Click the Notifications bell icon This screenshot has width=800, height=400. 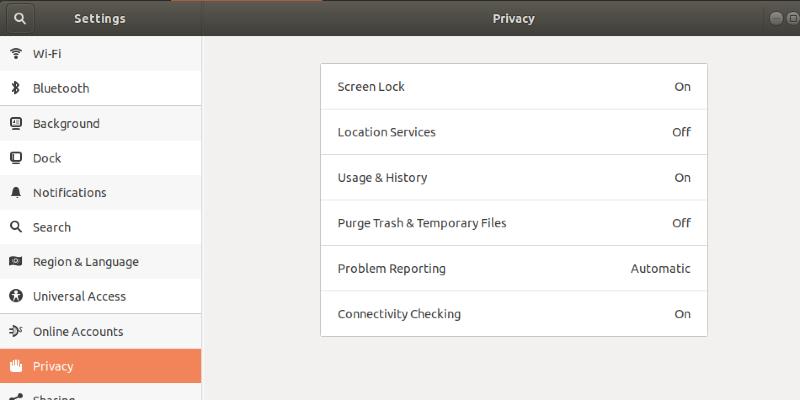point(16,193)
